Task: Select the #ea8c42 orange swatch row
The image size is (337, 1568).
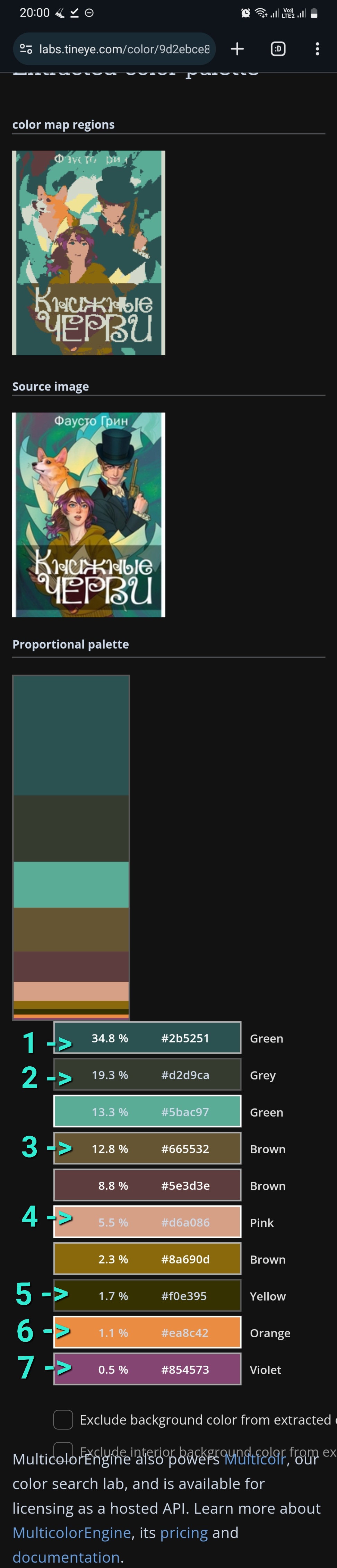Action: click(147, 1332)
